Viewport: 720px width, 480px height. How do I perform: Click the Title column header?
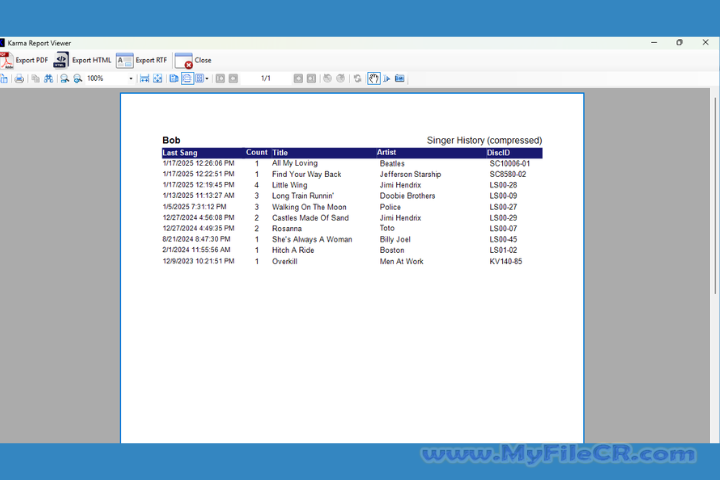280,152
